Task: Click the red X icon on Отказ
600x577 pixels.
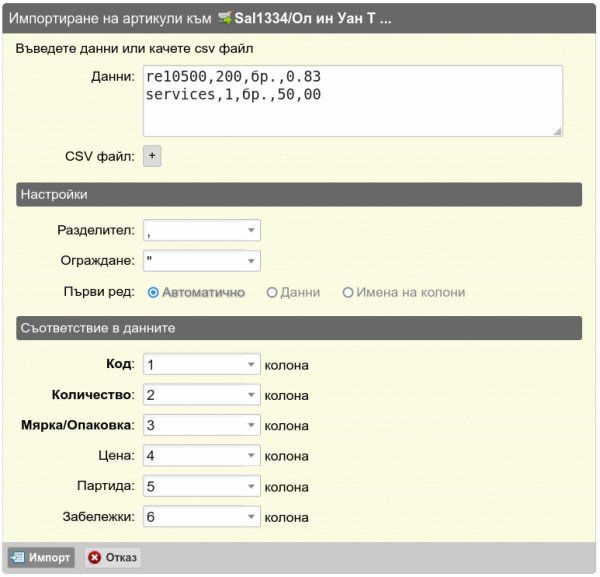Action: pyautogui.click(x=94, y=557)
